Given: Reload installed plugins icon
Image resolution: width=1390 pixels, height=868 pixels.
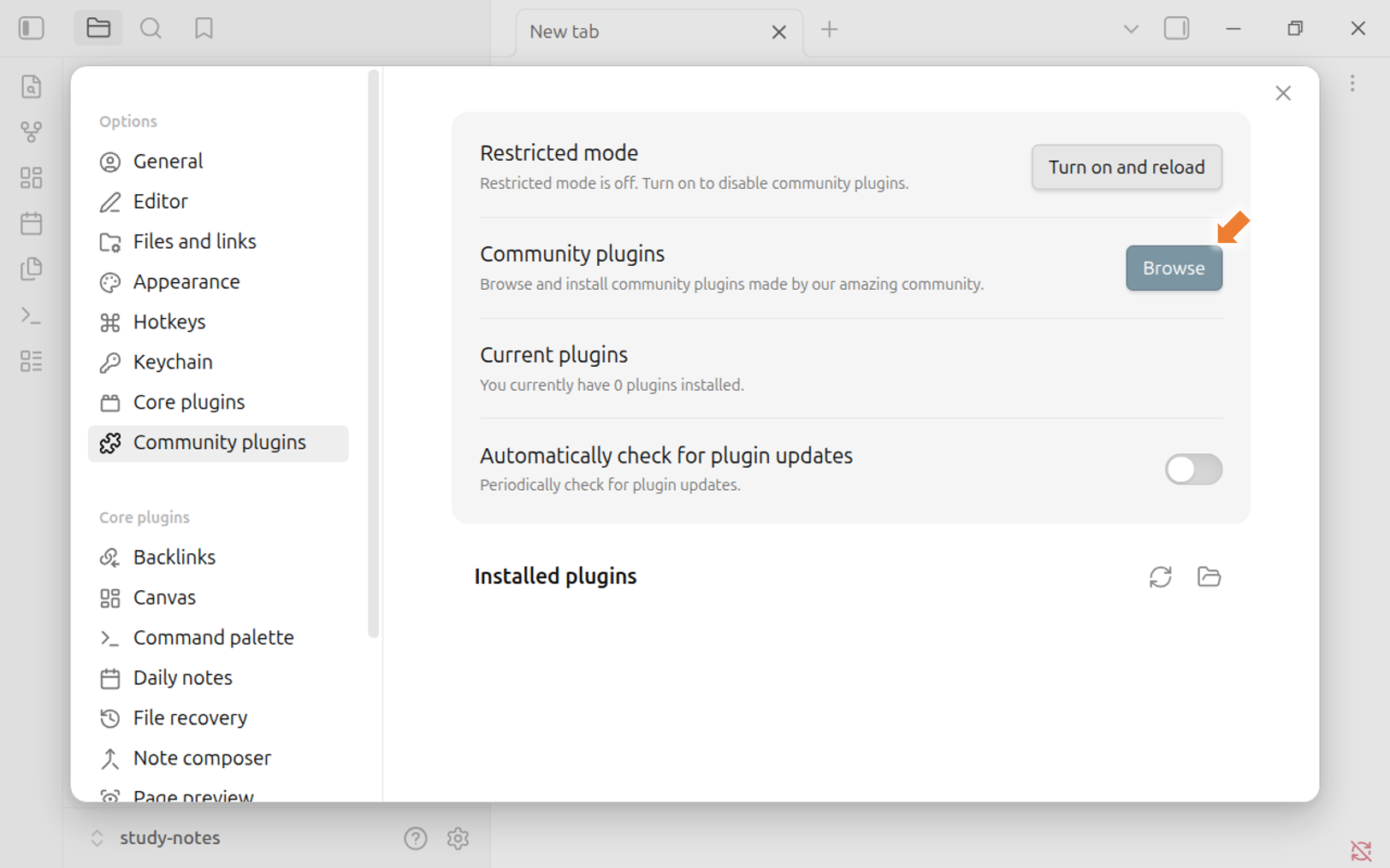Looking at the screenshot, I should (x=1160, y=577).
